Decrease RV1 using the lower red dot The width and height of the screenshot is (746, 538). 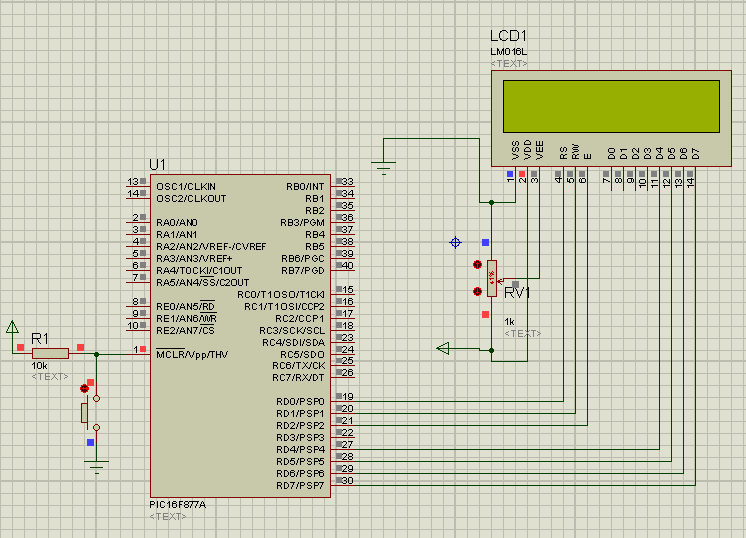pyautogui.click(x=475, y=291)
